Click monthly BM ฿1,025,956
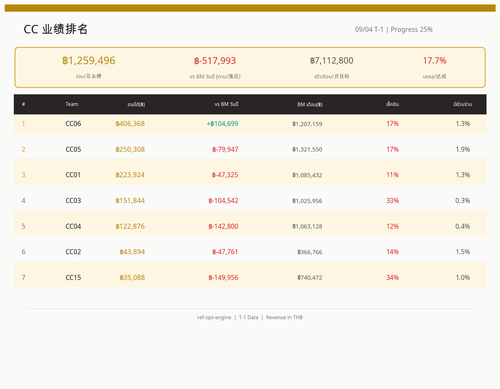Screen dimensions: 500x389 tap(307, 201)
